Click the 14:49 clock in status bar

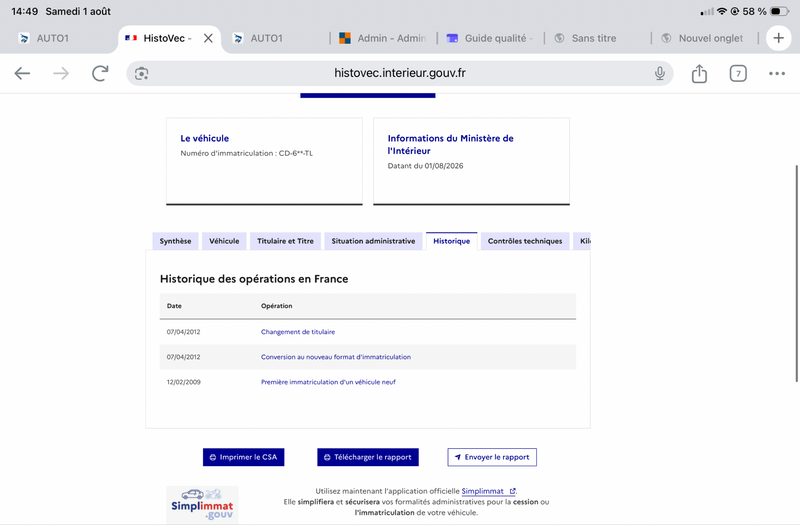coord(24,11)
